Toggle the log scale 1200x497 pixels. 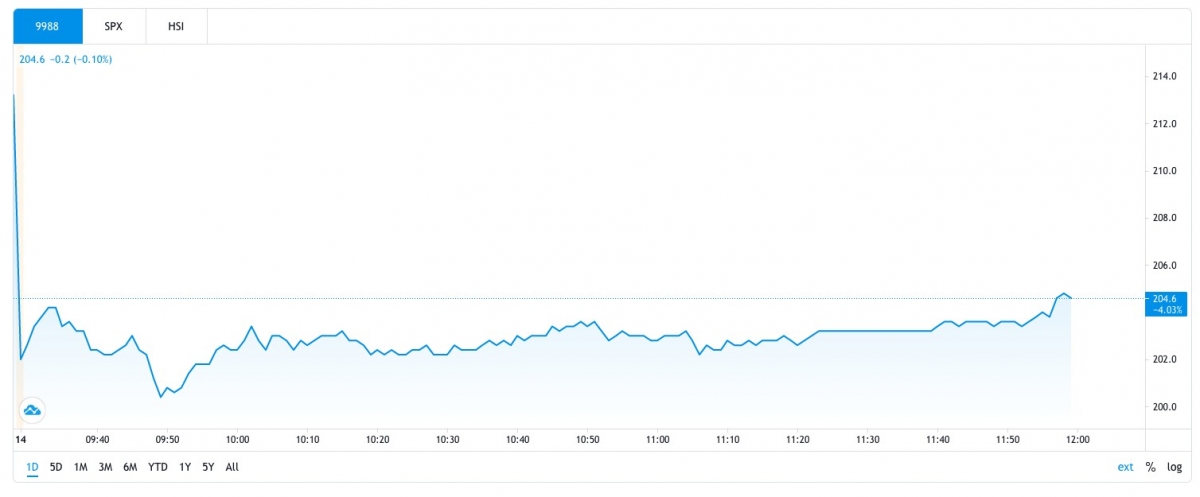1174,467
